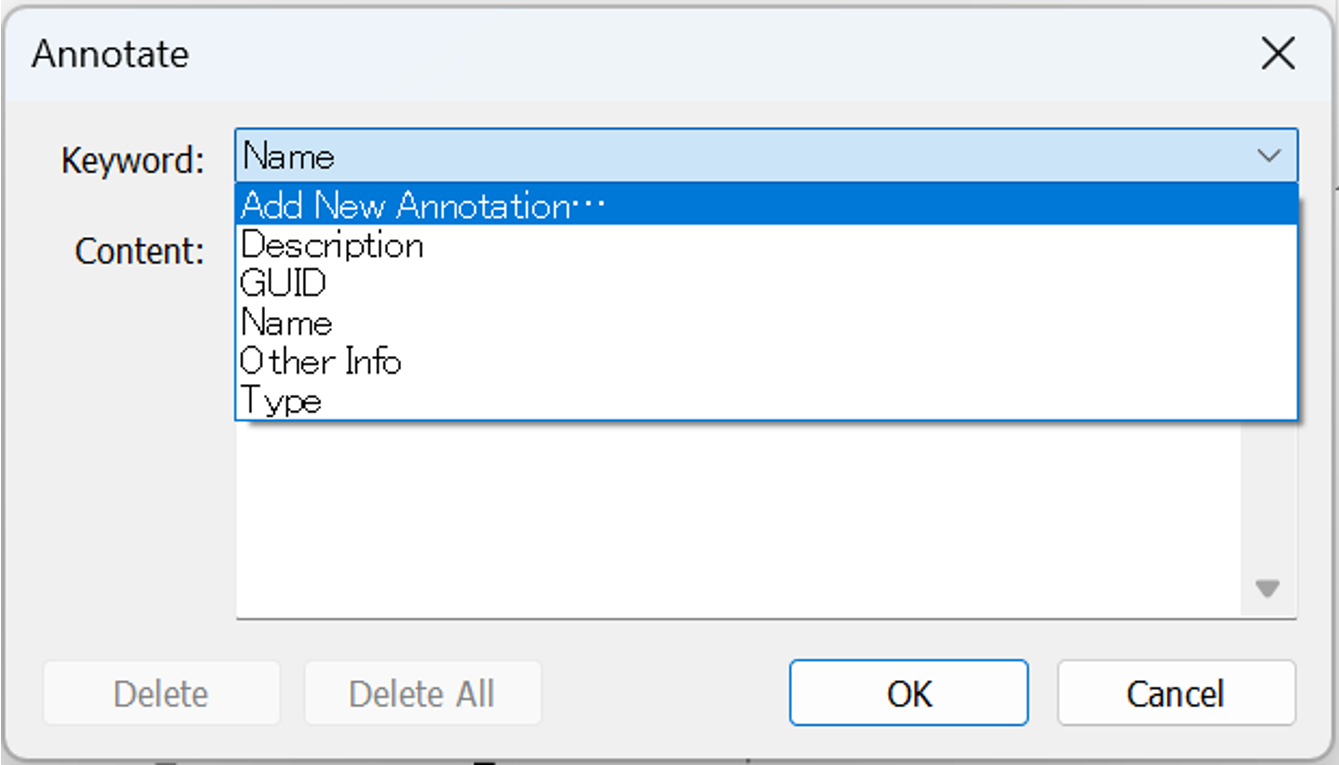The image size is (1339, 765).
Task: Select Description in the keyword list
Action: point(332,245)
